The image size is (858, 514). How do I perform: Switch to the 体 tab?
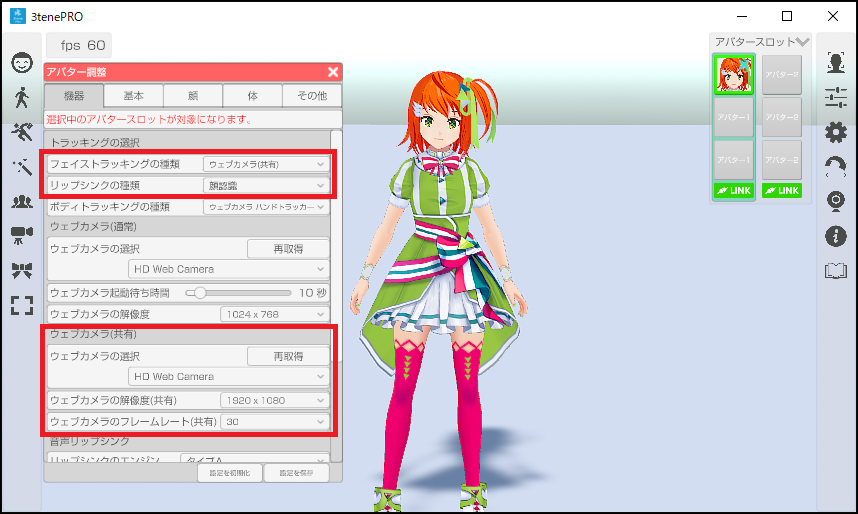point(252,96)
